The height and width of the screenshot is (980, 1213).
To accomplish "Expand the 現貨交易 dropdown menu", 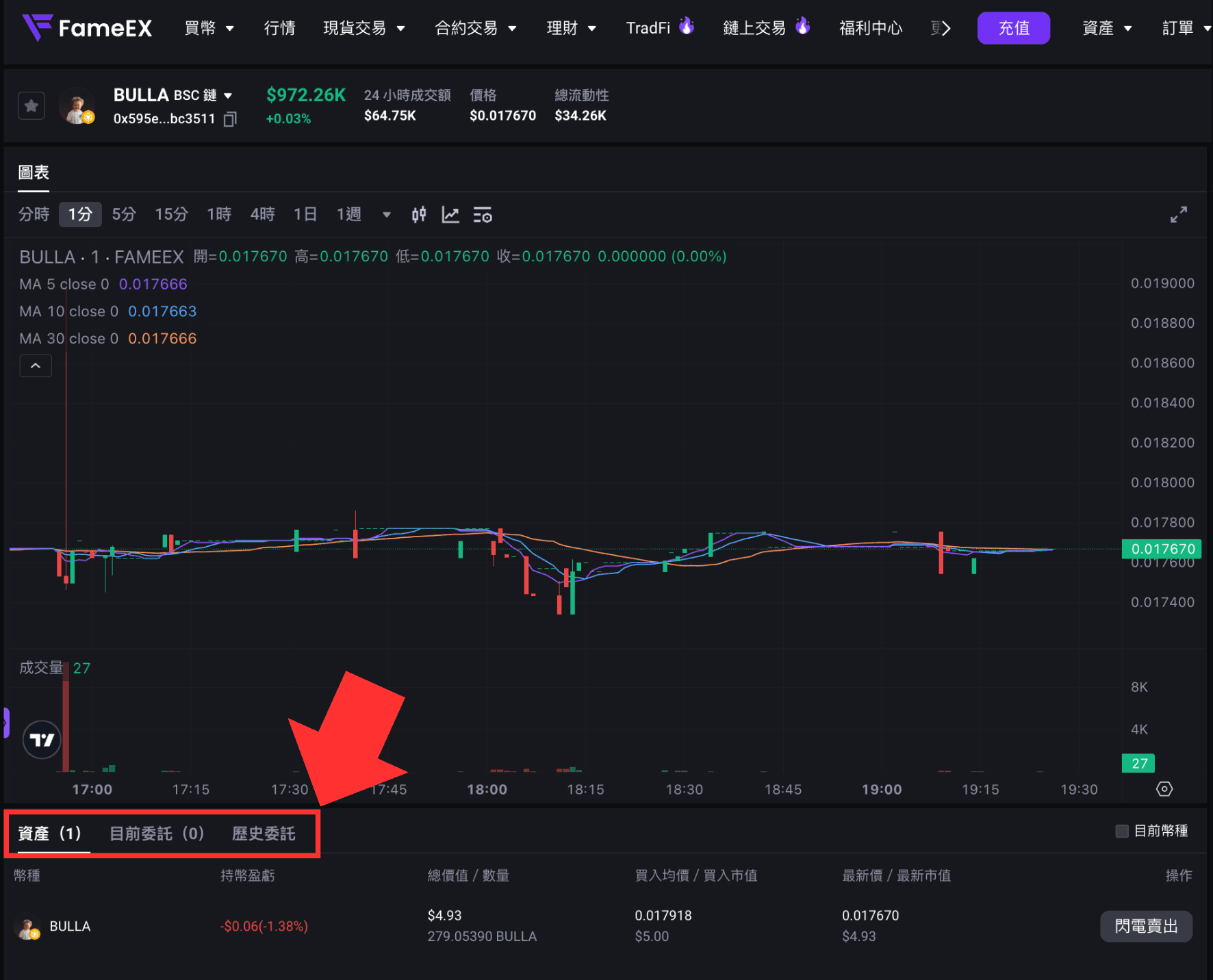I will tap(364, 28).
